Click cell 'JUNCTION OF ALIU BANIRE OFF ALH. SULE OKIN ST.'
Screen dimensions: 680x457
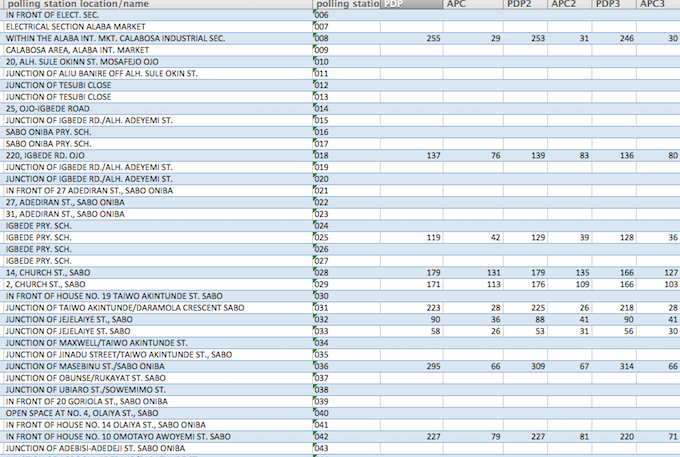(156, 73)
